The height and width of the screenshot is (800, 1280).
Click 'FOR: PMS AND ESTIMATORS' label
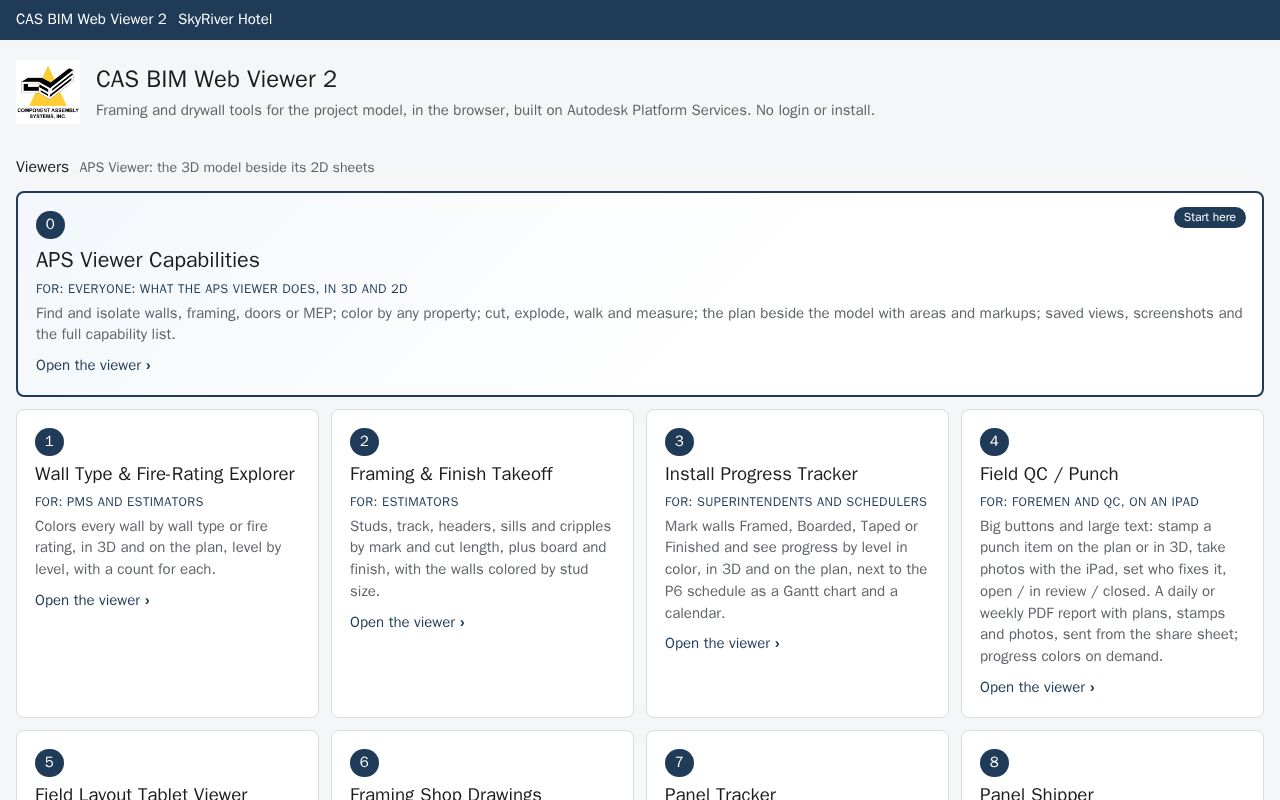[119, 502]
